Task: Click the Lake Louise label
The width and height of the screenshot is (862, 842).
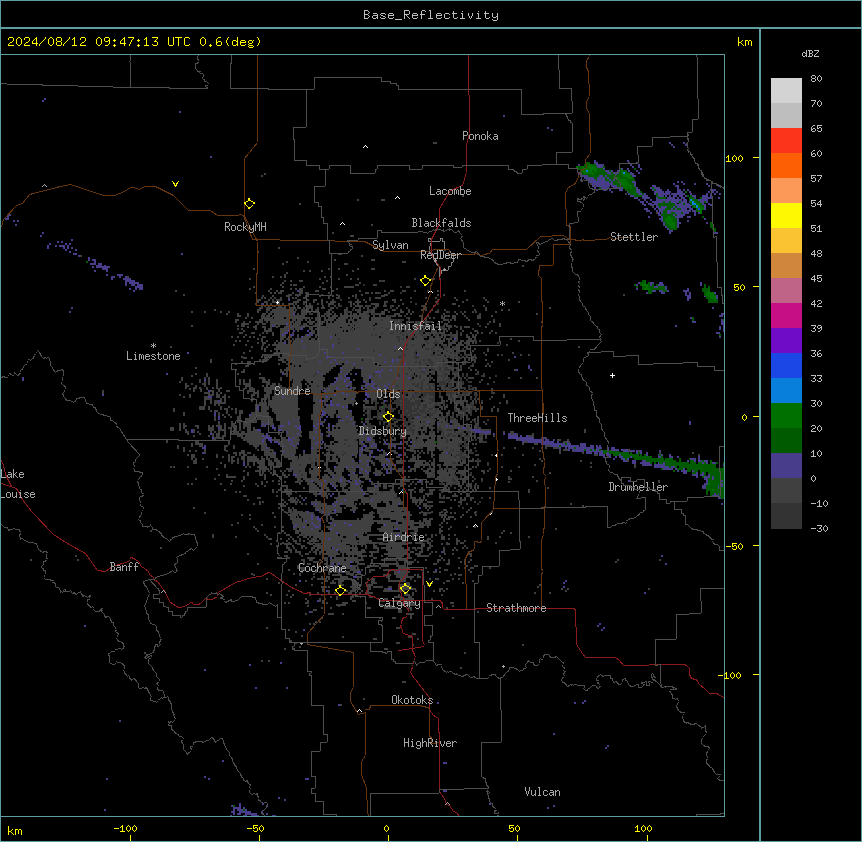Action: 16,484
